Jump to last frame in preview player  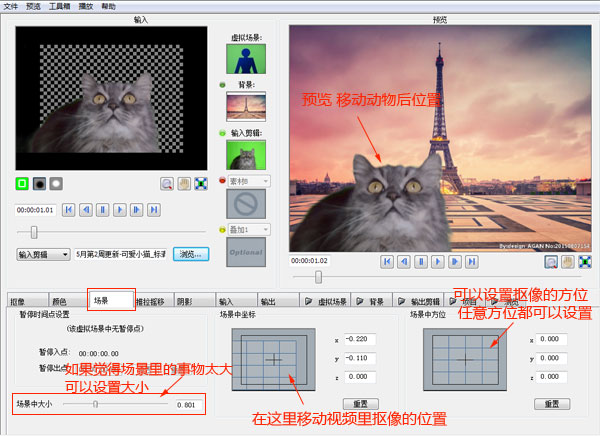pyautogui.click(x=472, y=261)
